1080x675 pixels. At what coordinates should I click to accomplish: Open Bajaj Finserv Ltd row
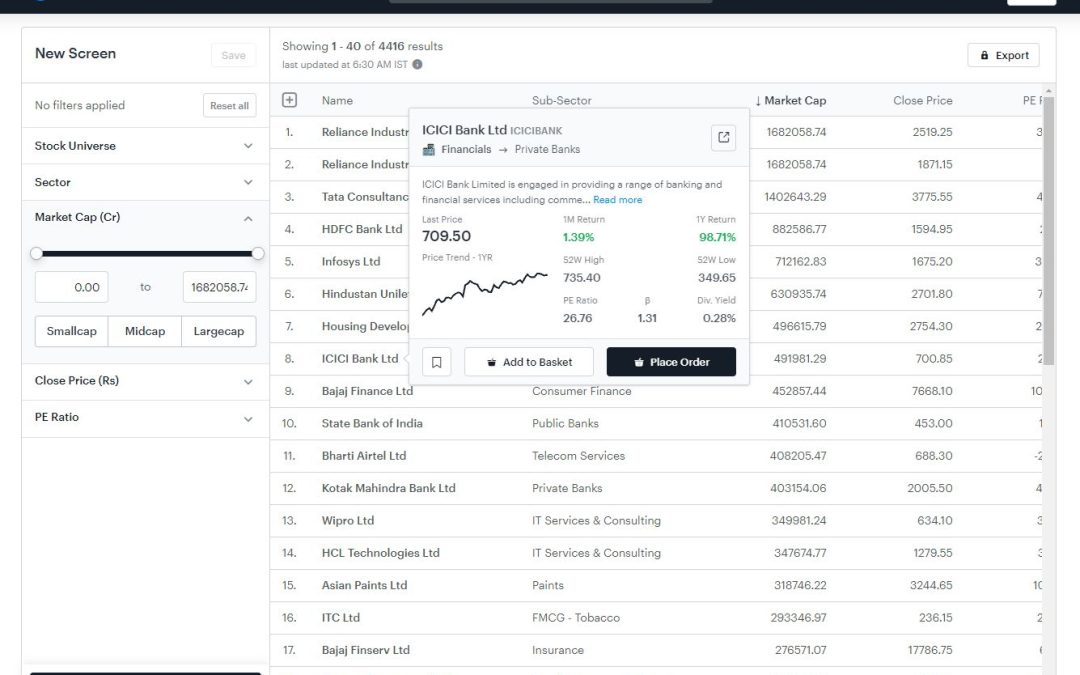[366, 650]
